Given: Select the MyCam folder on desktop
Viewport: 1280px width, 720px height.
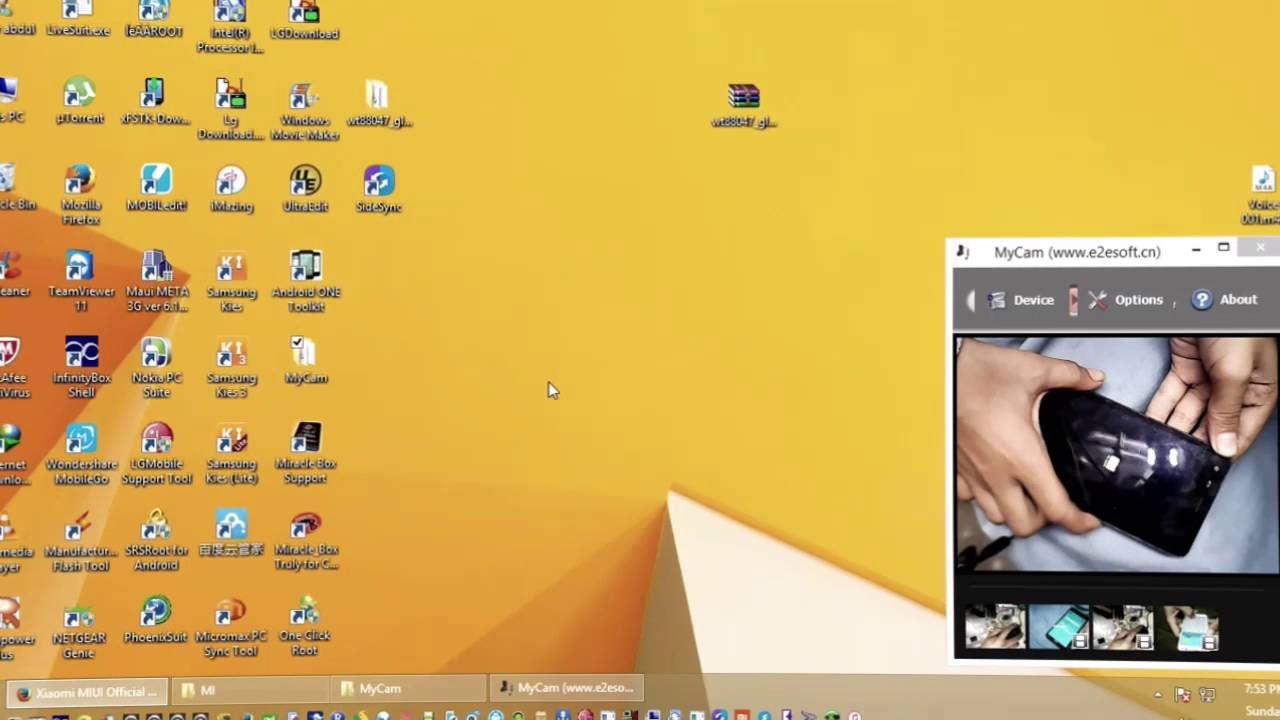Looking at the screenshot, I should click(305, 361).
